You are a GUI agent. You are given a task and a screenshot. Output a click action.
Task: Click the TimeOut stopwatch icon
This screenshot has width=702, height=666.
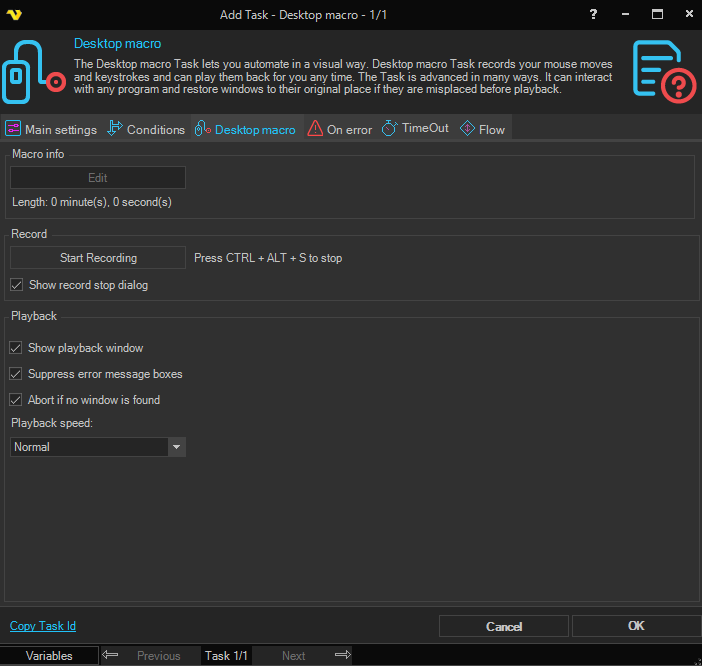pos(389,129)
